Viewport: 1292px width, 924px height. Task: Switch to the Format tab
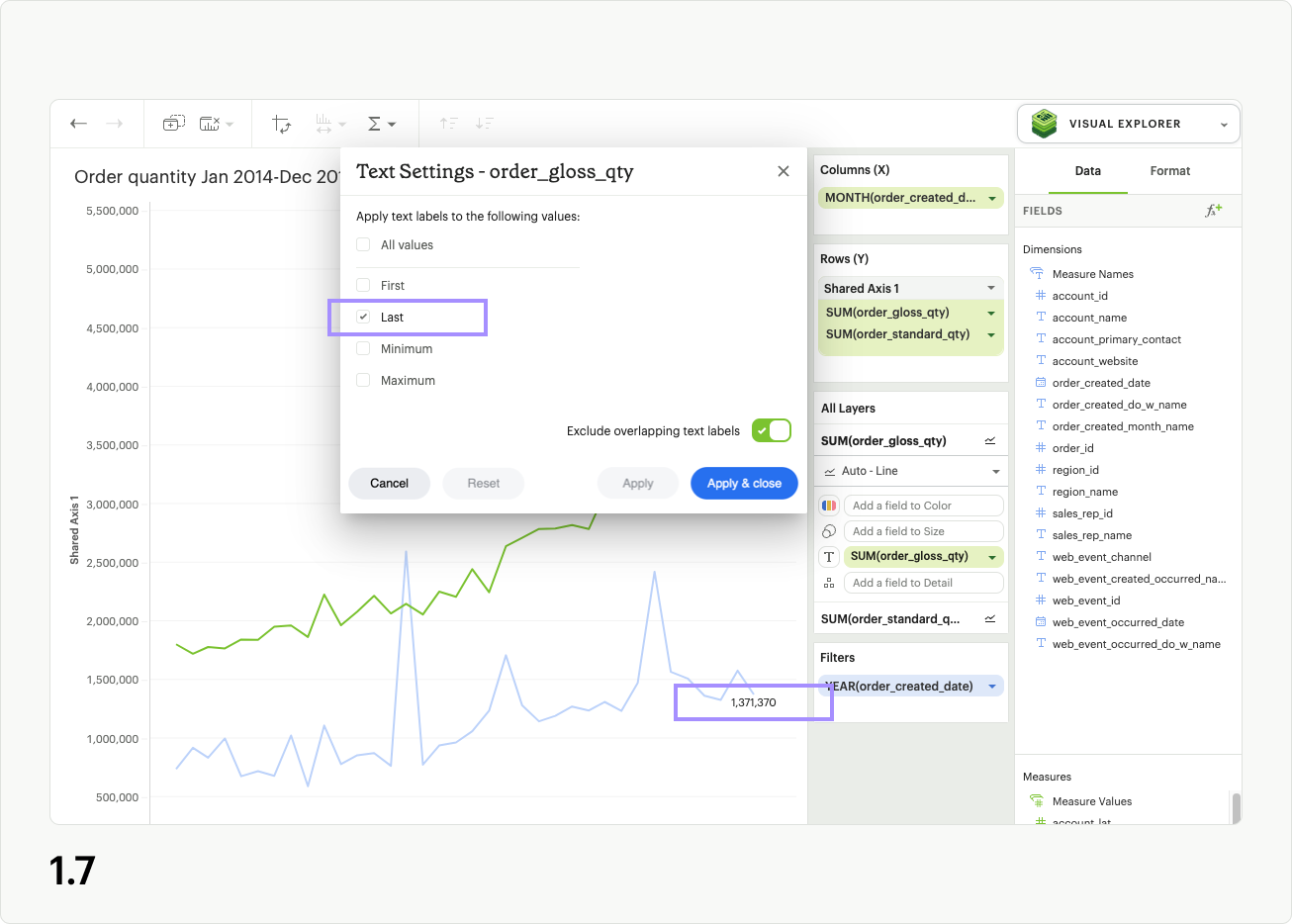point(1169,170)
